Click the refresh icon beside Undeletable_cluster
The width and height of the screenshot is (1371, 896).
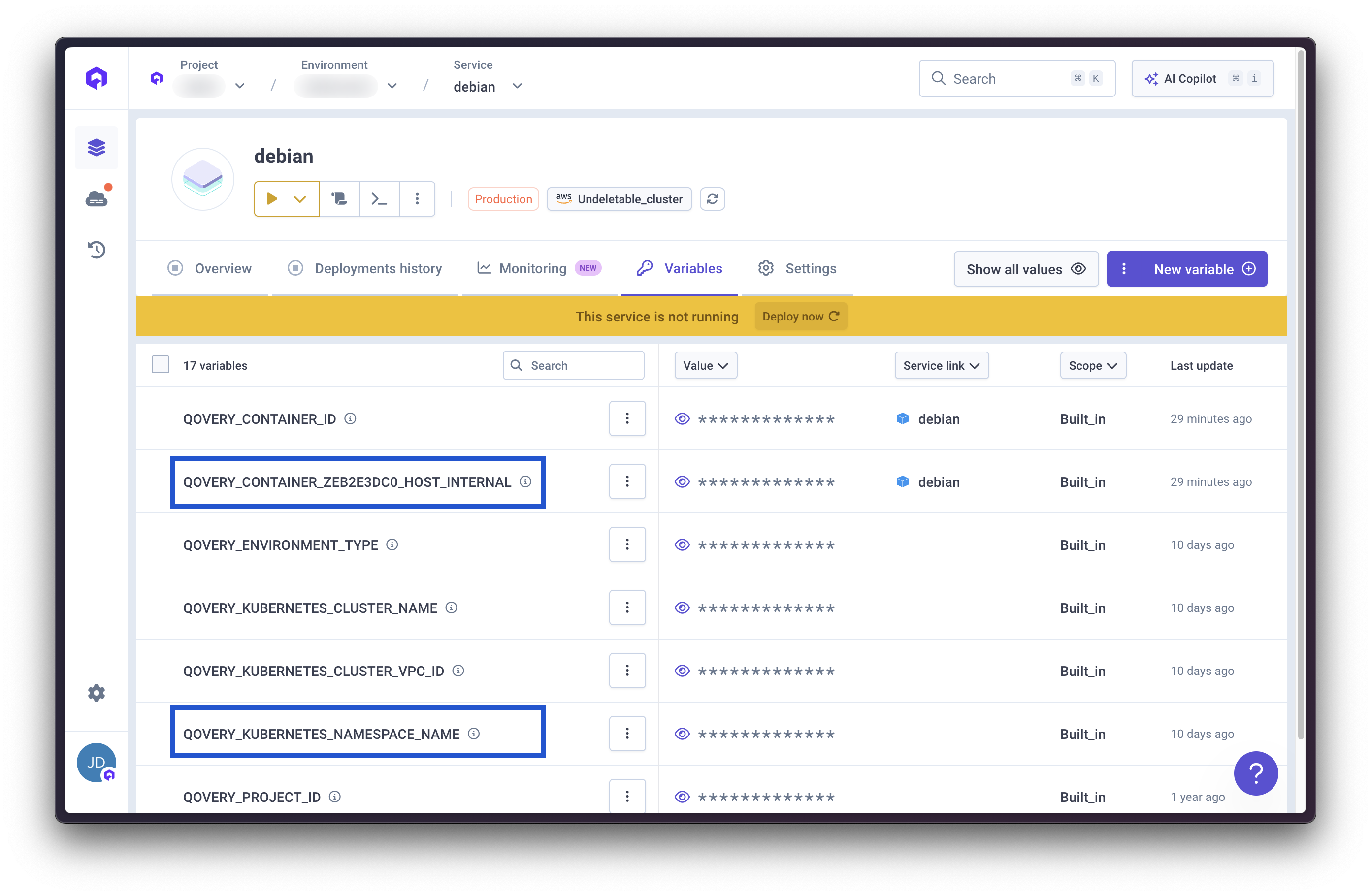(712, 199)
